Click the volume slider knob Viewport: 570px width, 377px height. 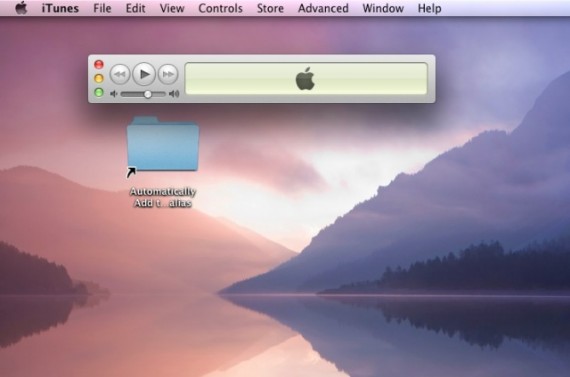pos(148,94)
